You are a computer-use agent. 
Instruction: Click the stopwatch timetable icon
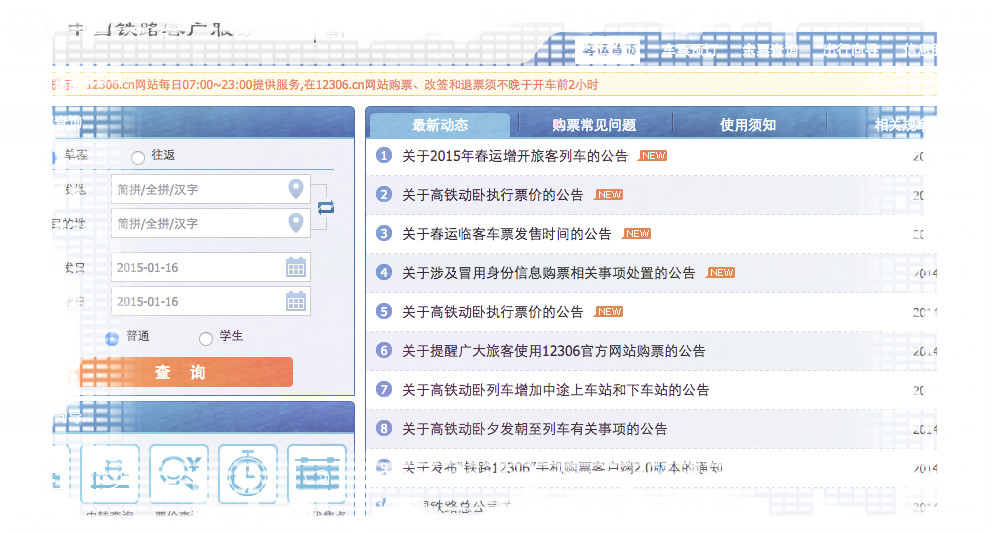click(247, 473)
